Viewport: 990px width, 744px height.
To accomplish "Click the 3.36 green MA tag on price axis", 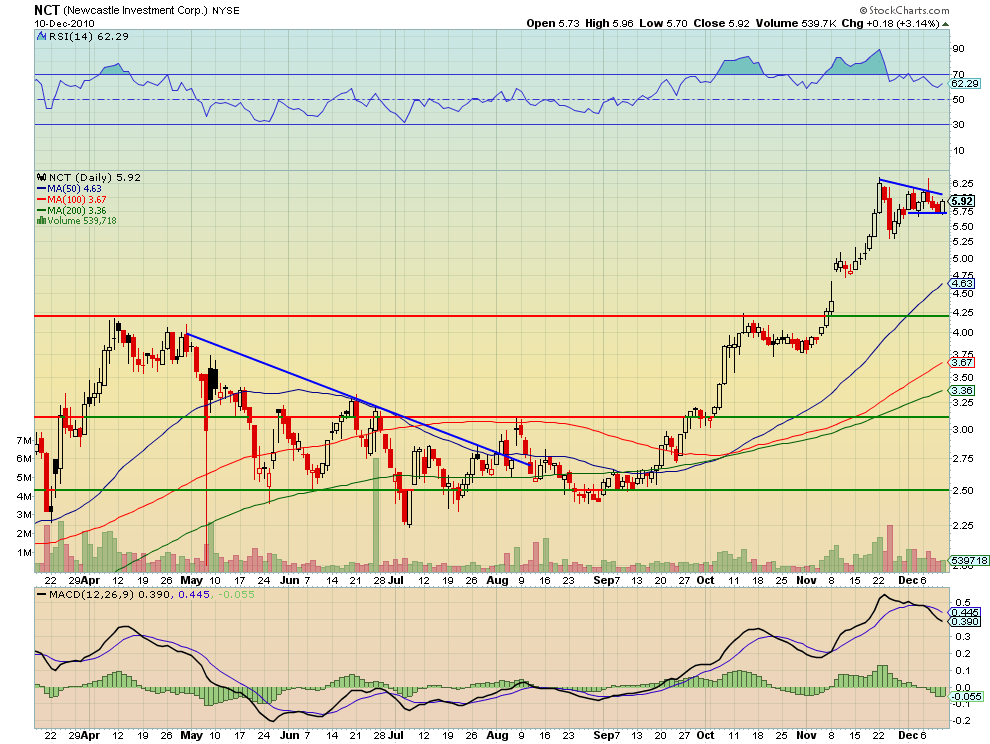I will click(x=962, y=391).
